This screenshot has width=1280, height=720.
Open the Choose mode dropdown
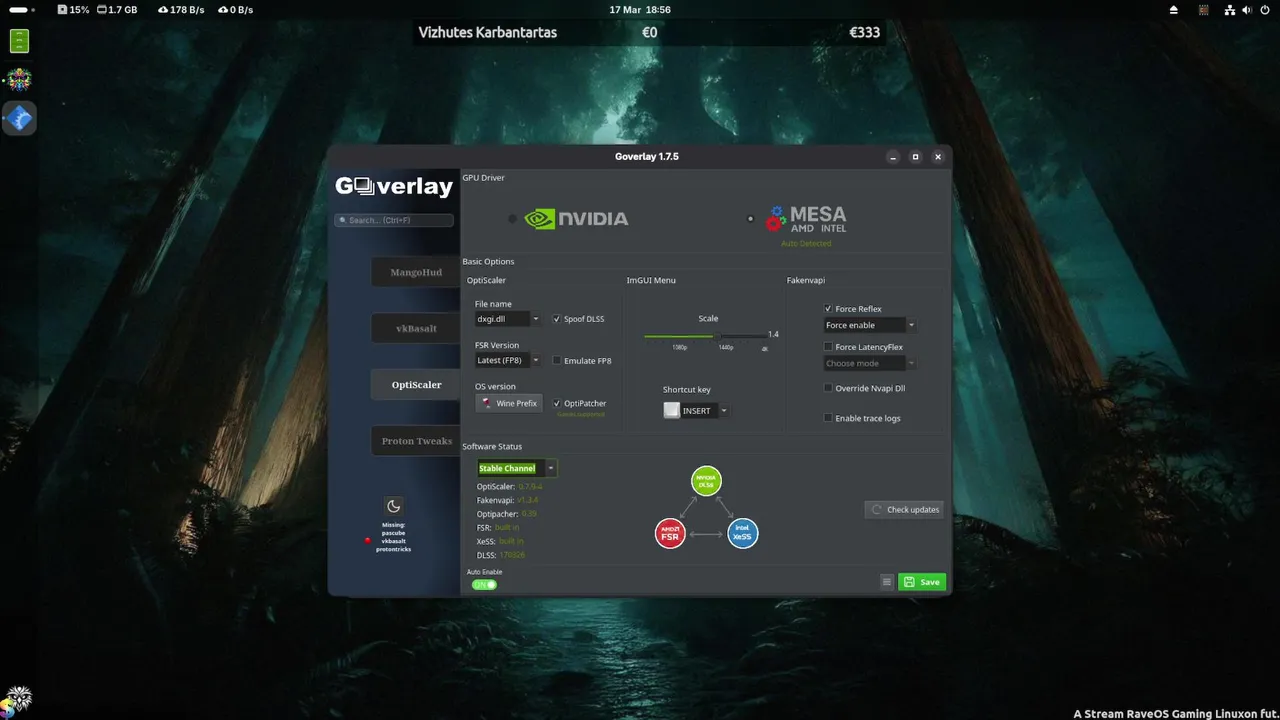[869, 363]
